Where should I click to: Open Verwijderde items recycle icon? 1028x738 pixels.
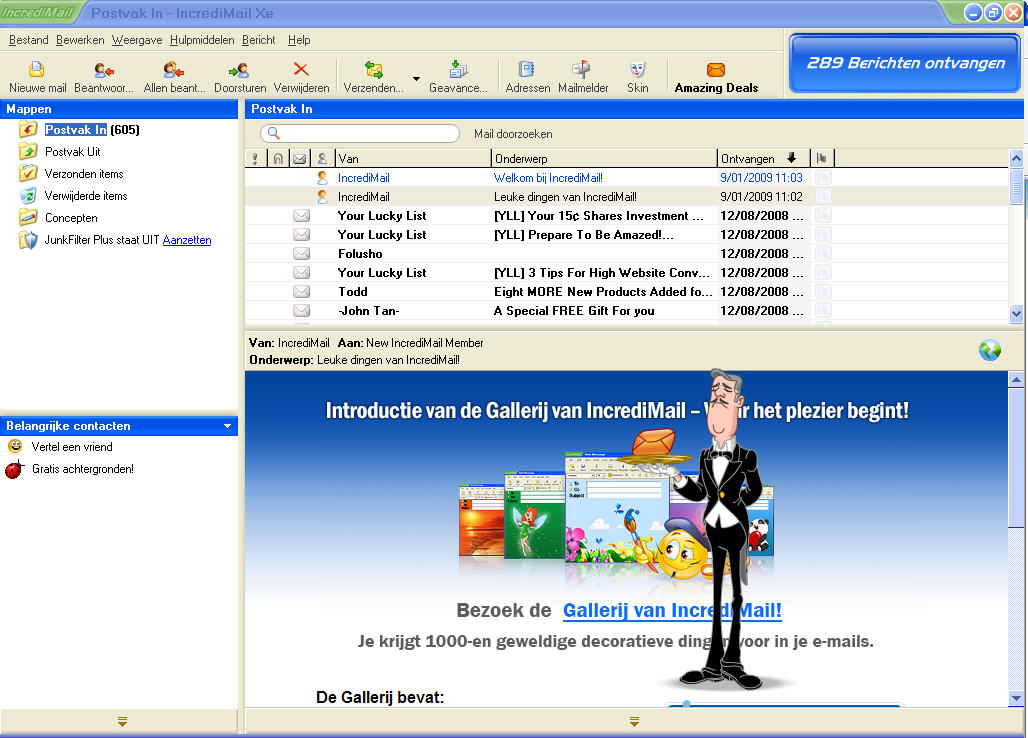[28, 195]
